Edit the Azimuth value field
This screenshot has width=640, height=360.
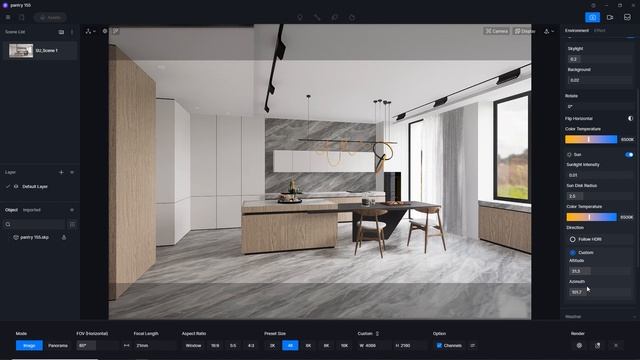600,292
